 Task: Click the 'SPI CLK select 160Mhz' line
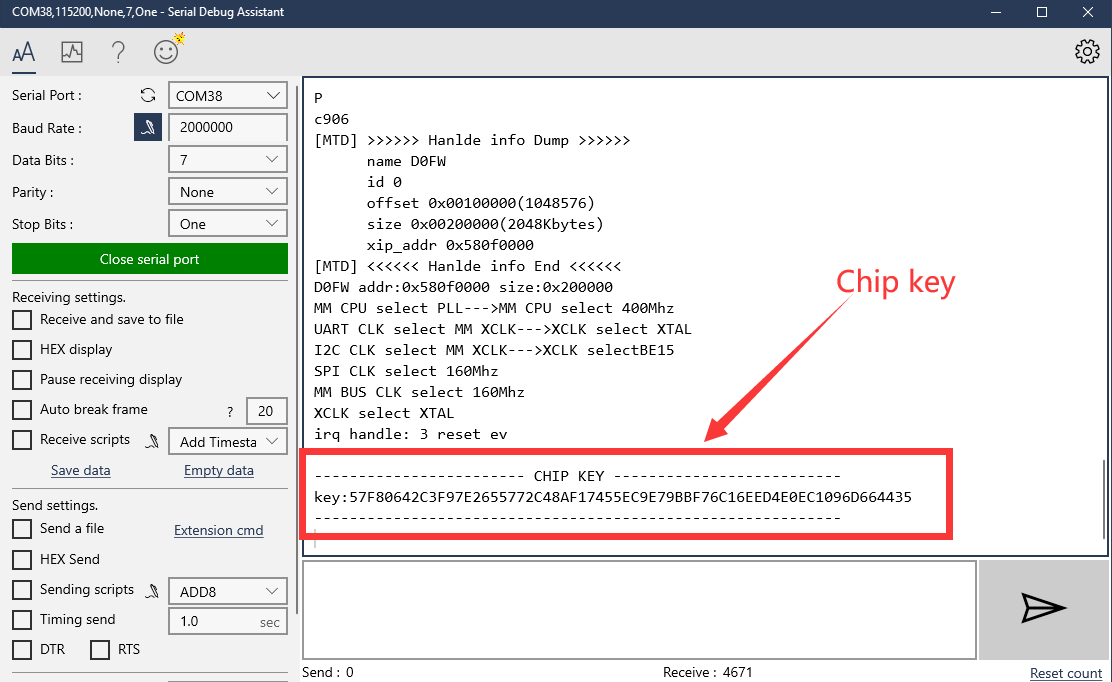406,371
